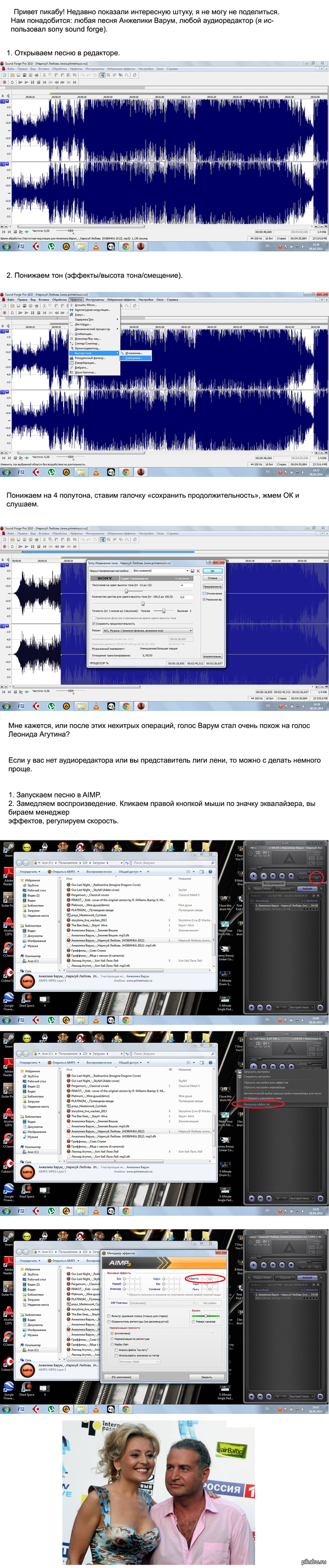Click the cents value field showing 0,0
329x1568 pixels.
[186, 596]
